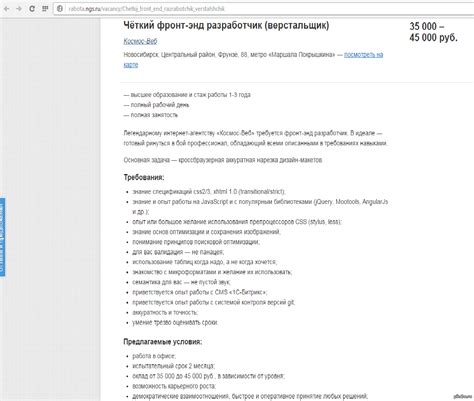Click the 'Основная задача' paragraph

point(223,160)
